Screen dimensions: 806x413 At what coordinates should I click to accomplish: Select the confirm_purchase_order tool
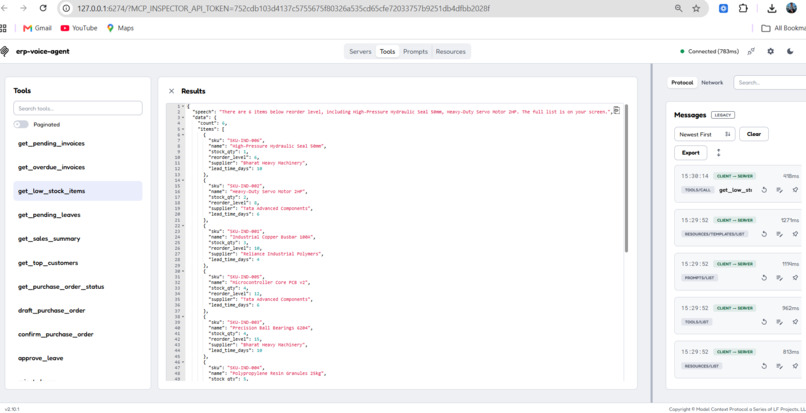(78, 334)
